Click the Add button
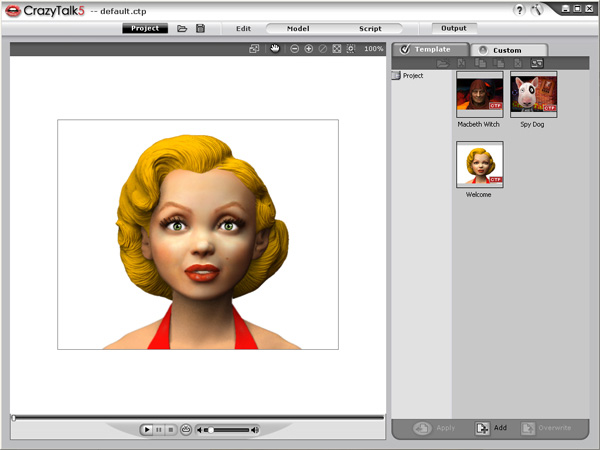Viewport: 600px width, 450px height. [x=491, y=427]
